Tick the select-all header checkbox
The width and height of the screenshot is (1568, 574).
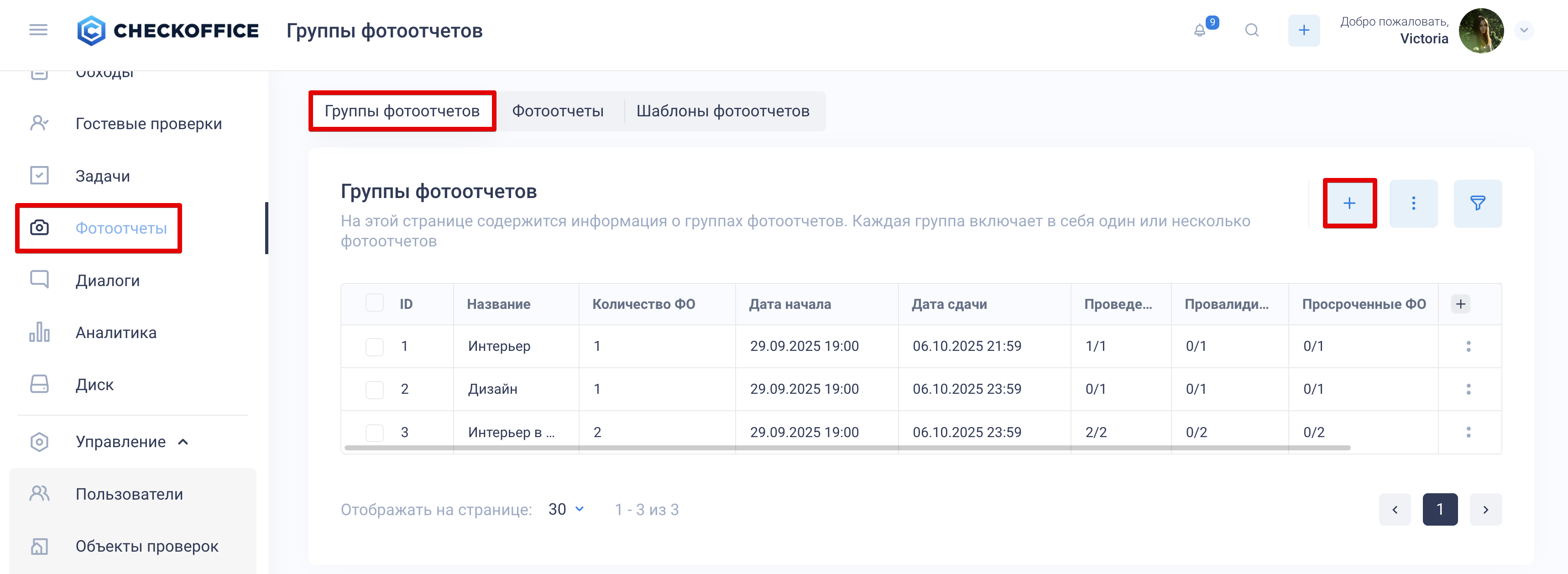374,303
